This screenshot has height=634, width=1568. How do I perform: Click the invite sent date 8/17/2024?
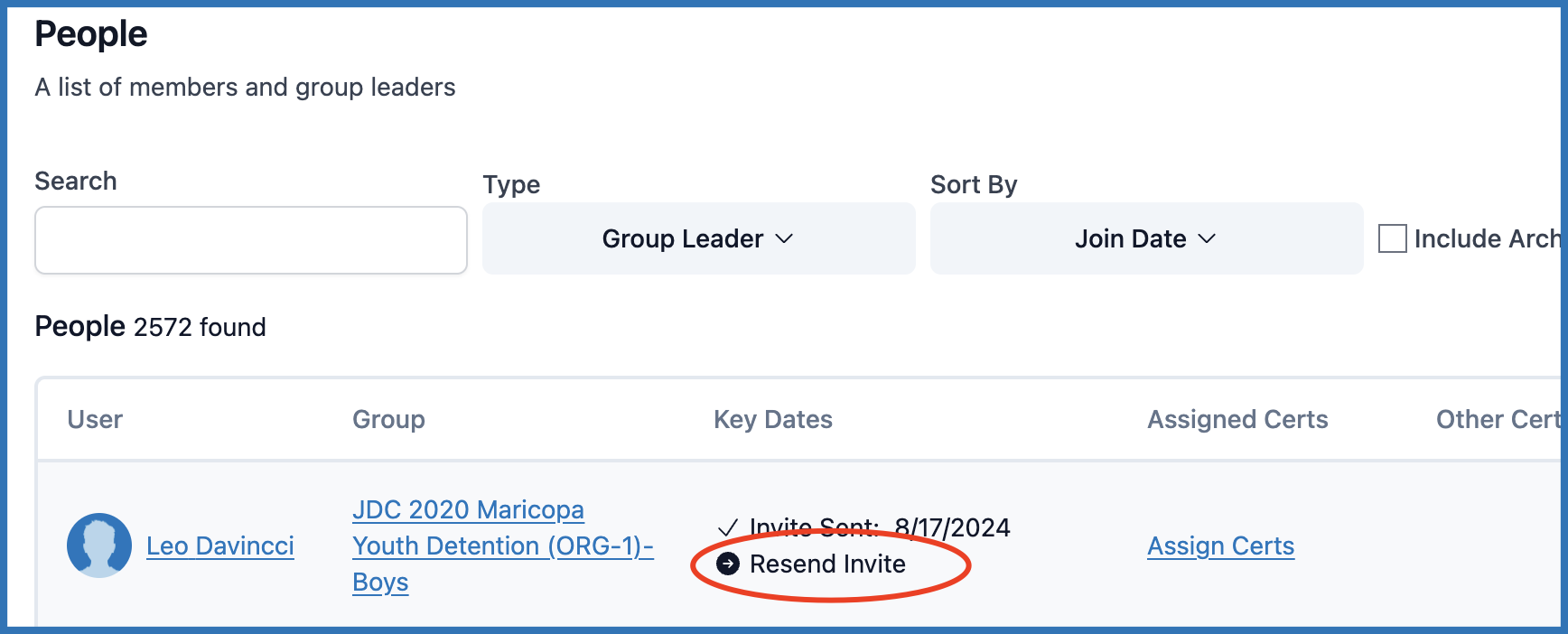click(x=952, y=527)
